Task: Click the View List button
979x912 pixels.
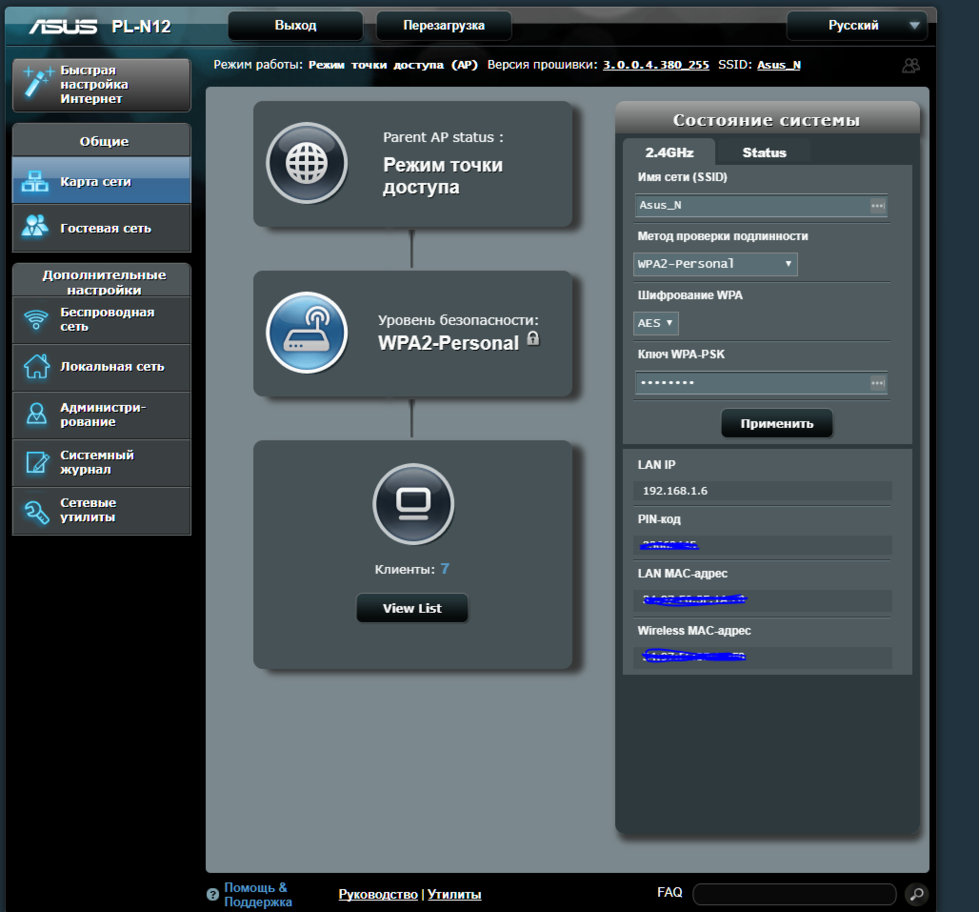Action: pyautogui.click(x=412, y=608)
